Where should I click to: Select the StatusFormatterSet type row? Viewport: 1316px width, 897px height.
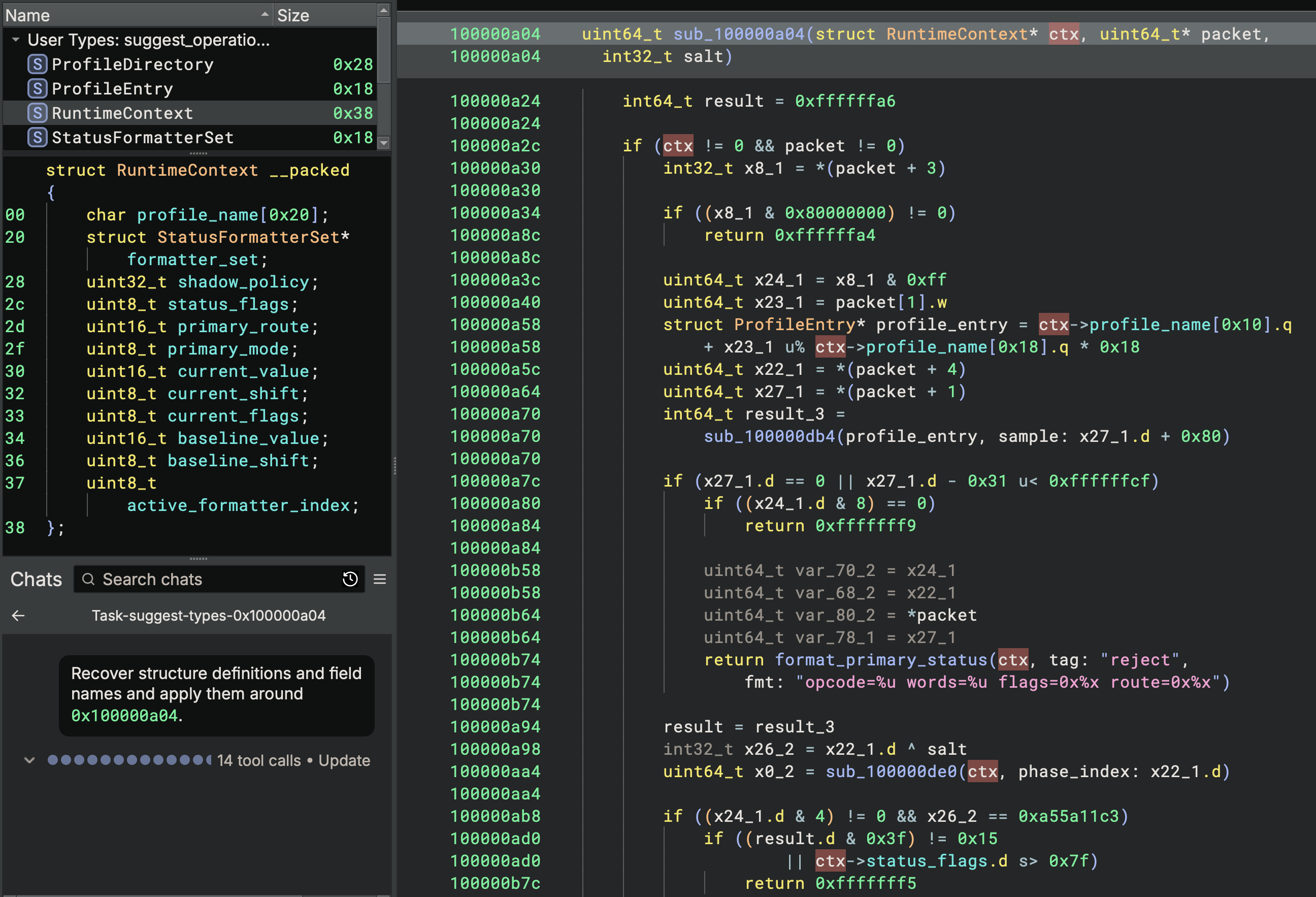190,137
